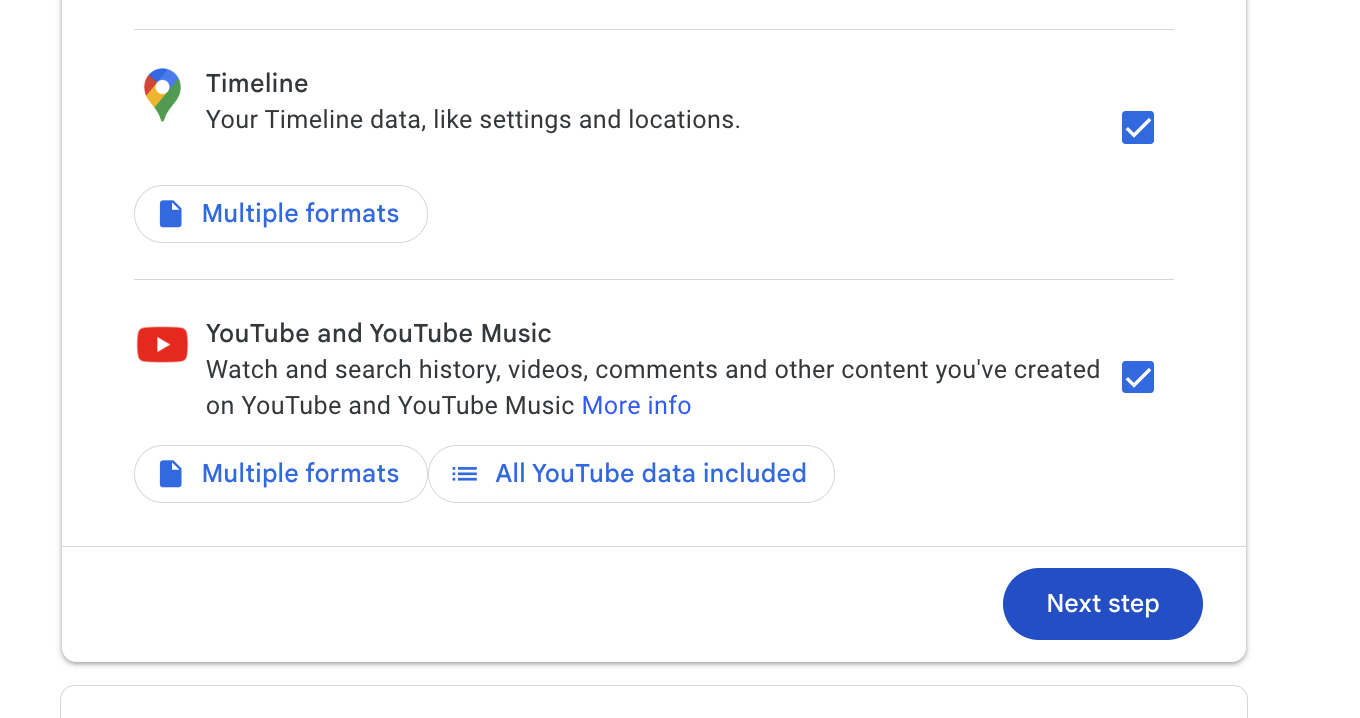The height and width of the screenshot is (718, 1360).
Task: Click the list icon in the YouTube data chip
Action: pyautogui.click(x=465, y=474)
